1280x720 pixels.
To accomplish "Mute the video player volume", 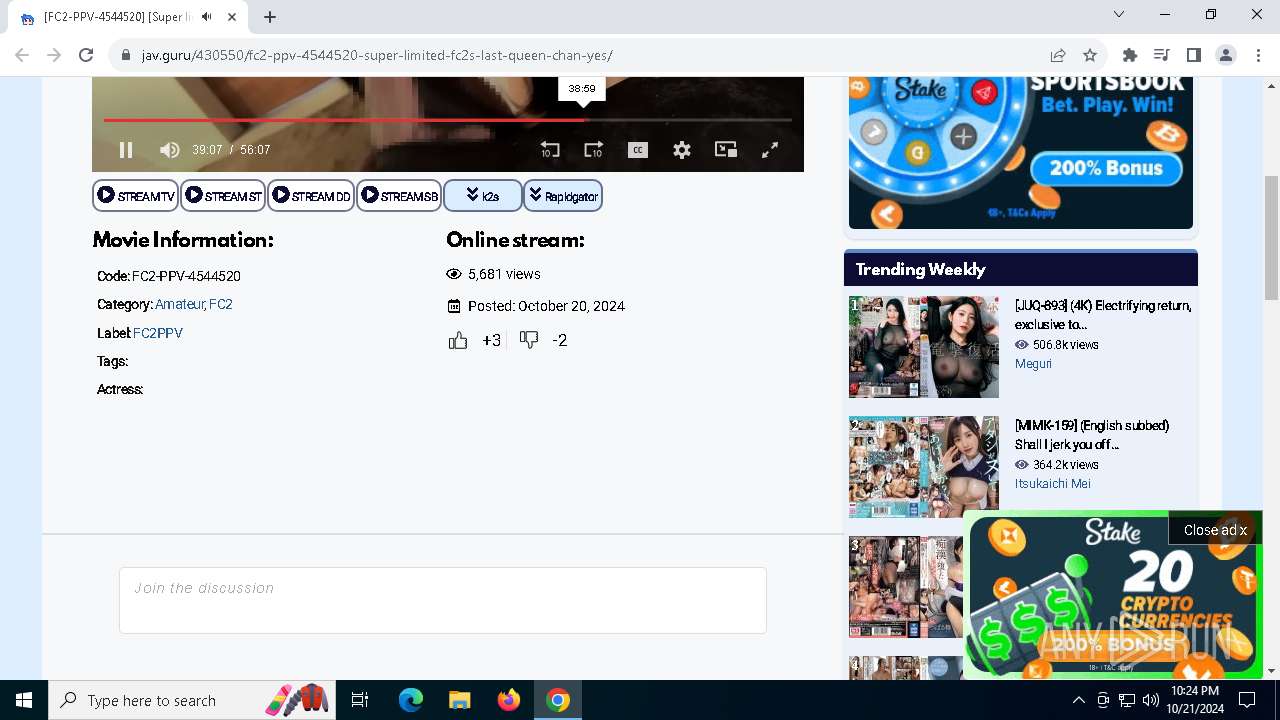I will pyautogui.click(x=170, y=150).
